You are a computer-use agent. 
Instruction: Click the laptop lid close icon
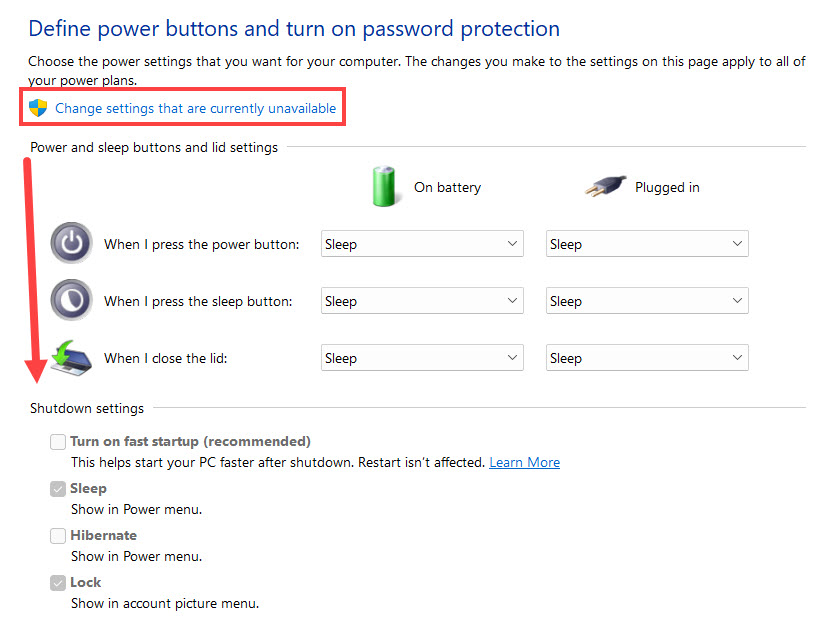click(x=72, y=358)
